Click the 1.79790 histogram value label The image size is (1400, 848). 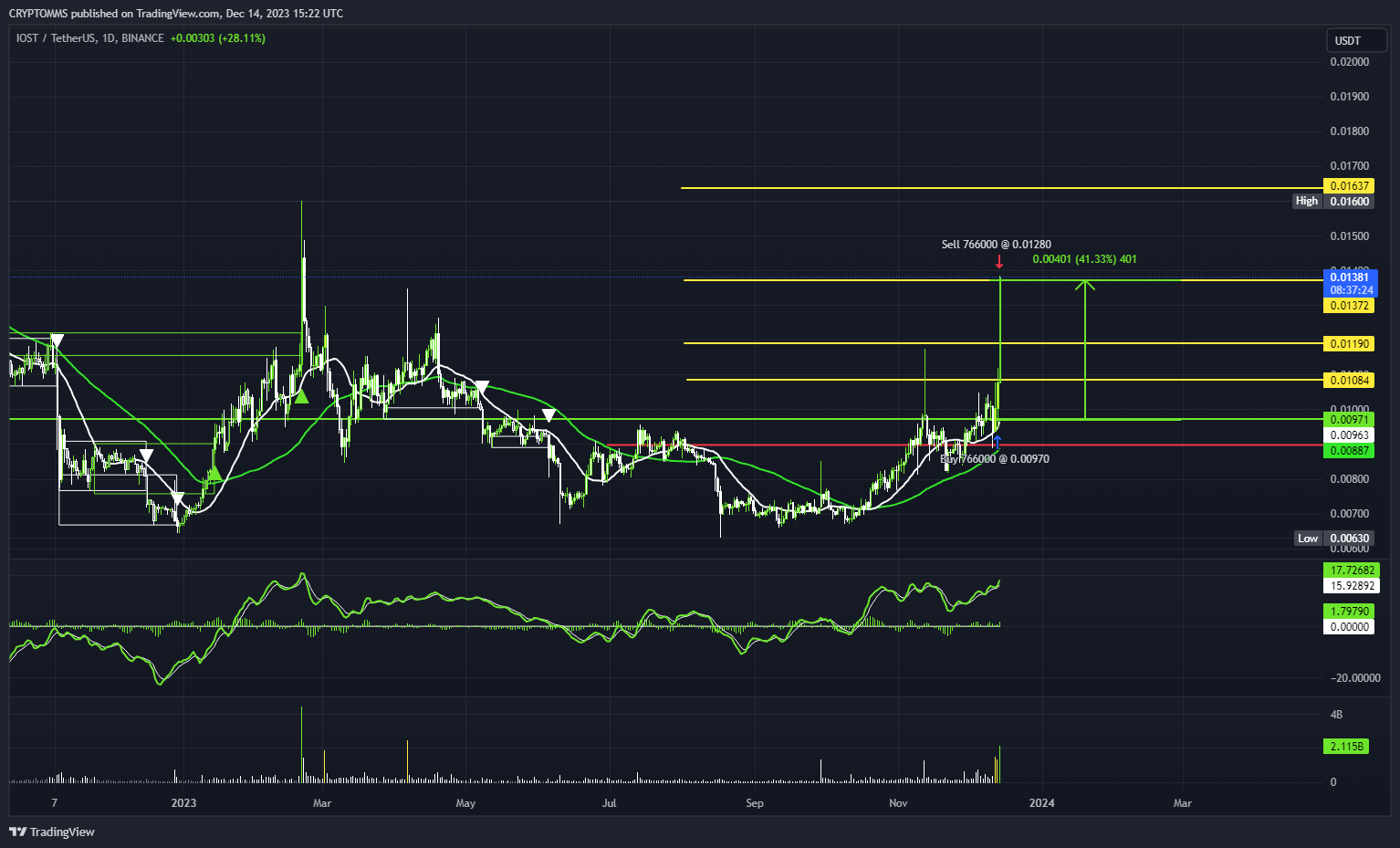(x=1348, y=612)
